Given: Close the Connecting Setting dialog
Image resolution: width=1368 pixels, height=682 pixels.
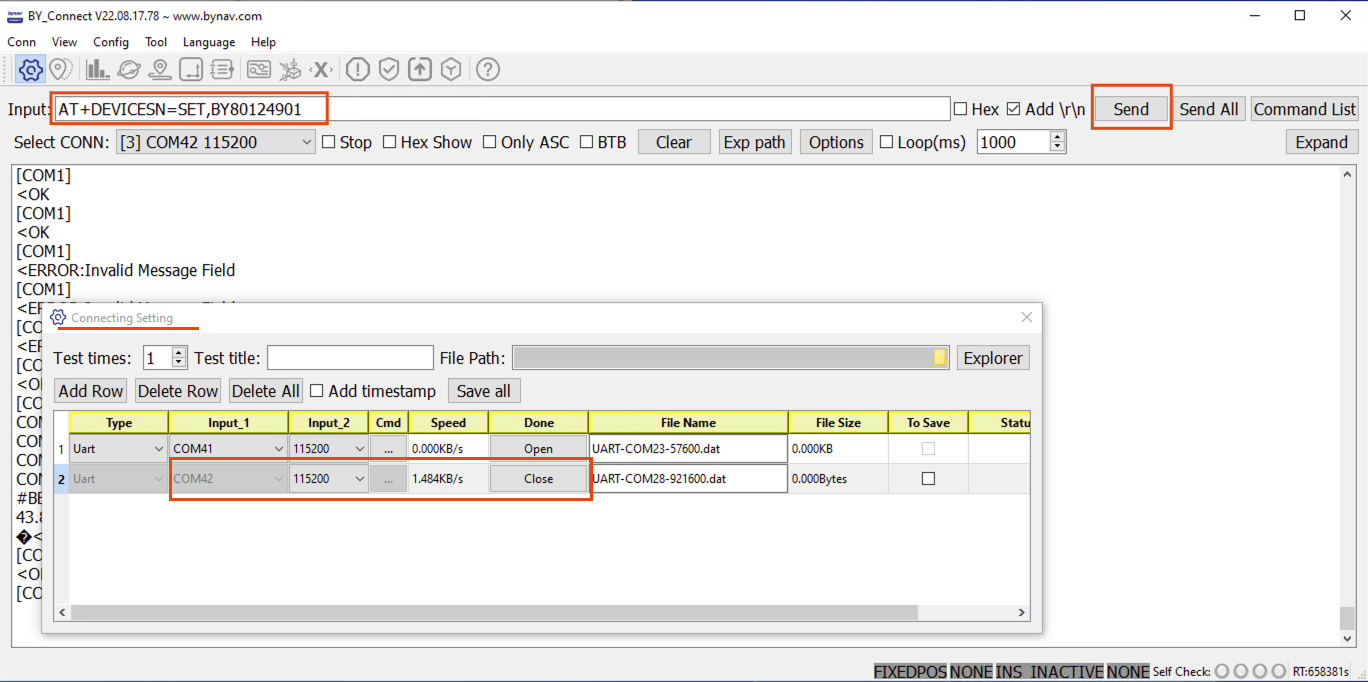Looking at the screenshot, I should [x=1026, y=317].
